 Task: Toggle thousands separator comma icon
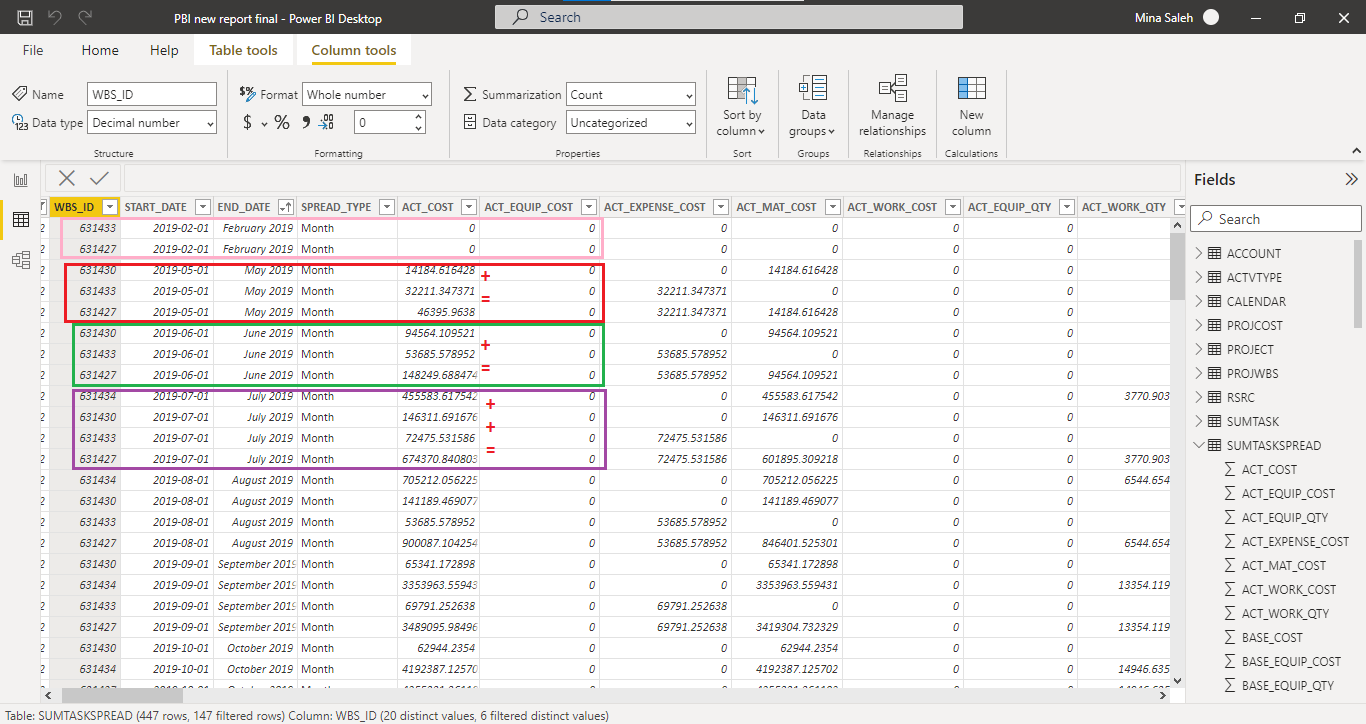(306, 122)
